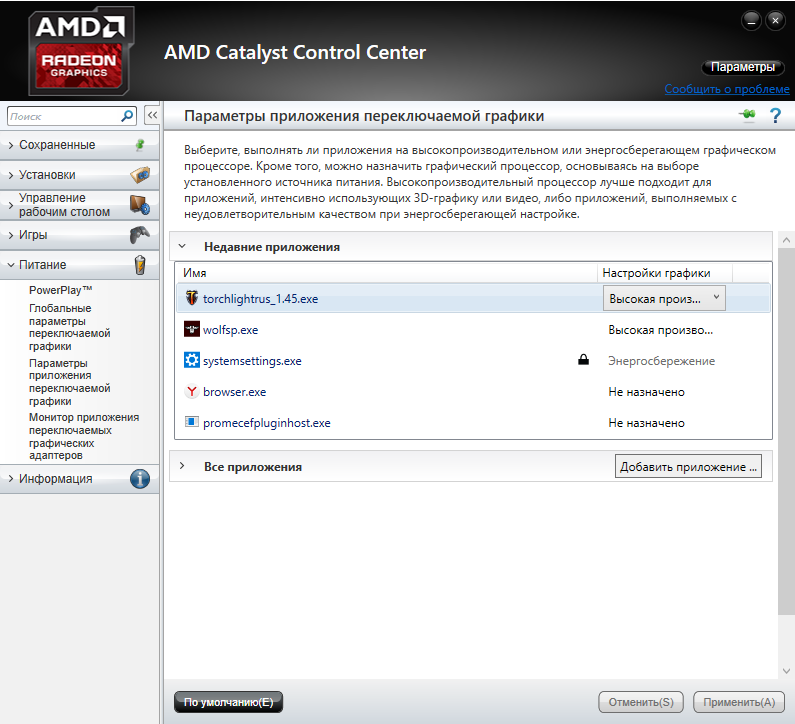Click the wolfsp.exe application icon
The width and height of the screenshot is (795, 724).
192,330
